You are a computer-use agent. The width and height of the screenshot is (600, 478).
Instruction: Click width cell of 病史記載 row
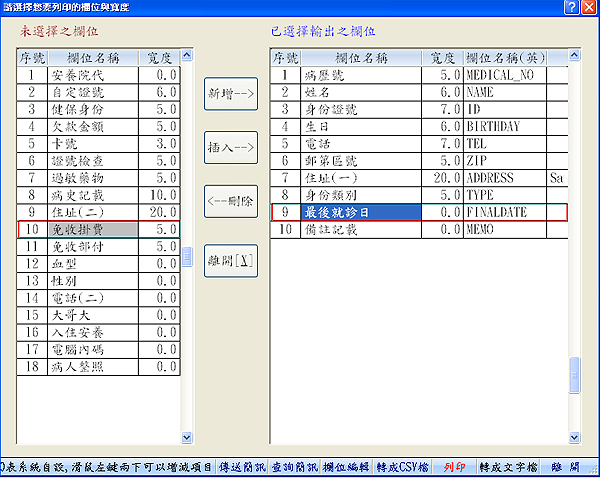pos(160,193)
